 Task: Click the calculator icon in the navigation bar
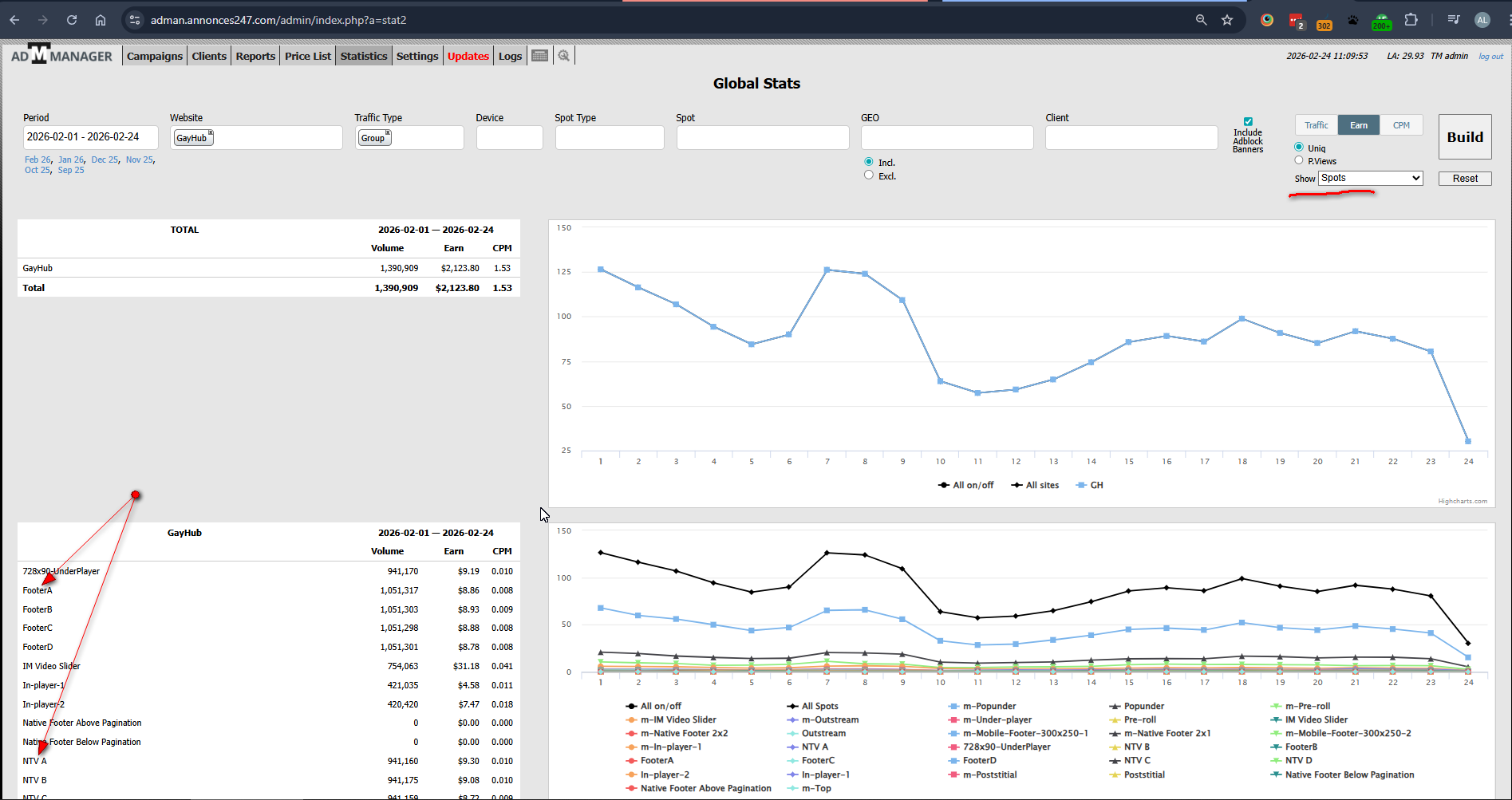click(539, 56)
